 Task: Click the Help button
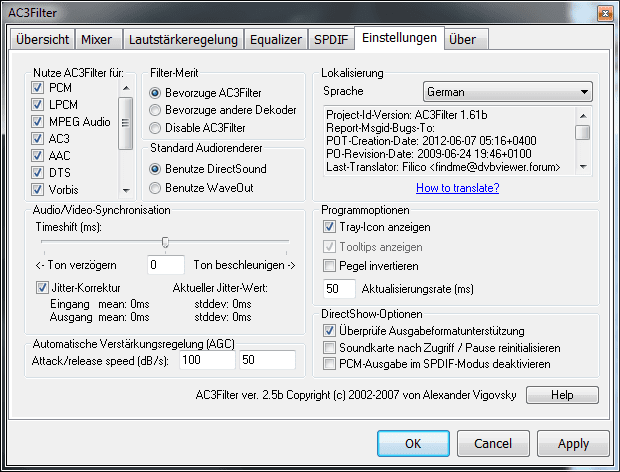click(562, 395)
